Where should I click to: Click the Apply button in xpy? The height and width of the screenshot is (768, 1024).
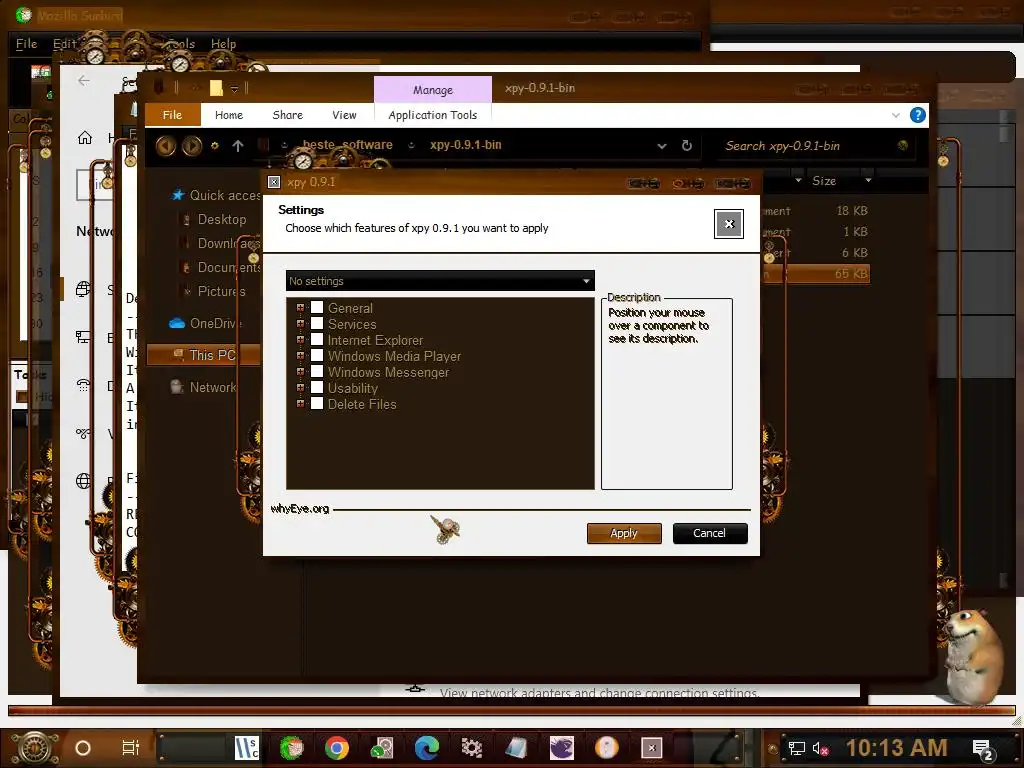(624, 533)
